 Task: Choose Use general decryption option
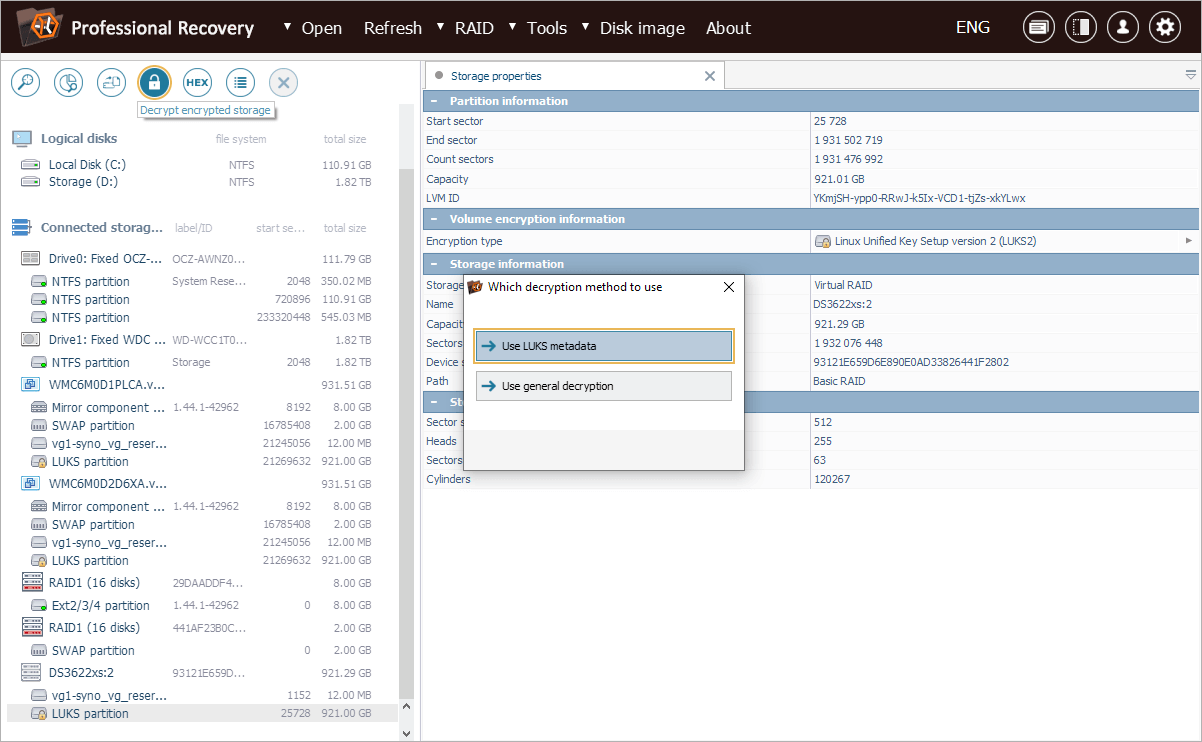[x=604, y=386]
